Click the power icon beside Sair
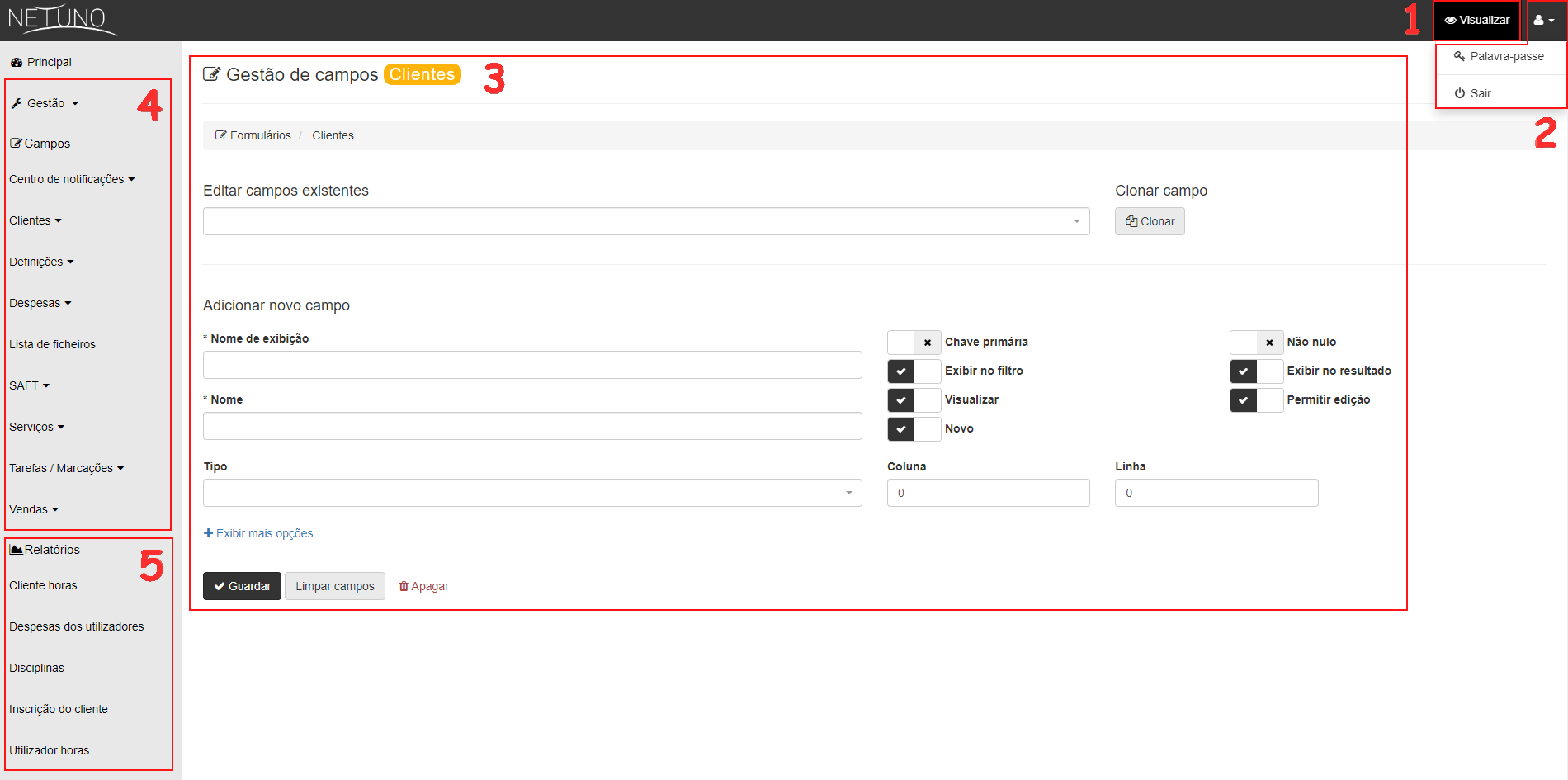Image resolution: width=1568 pixels, height=780 pixels. click(1459, 93)
